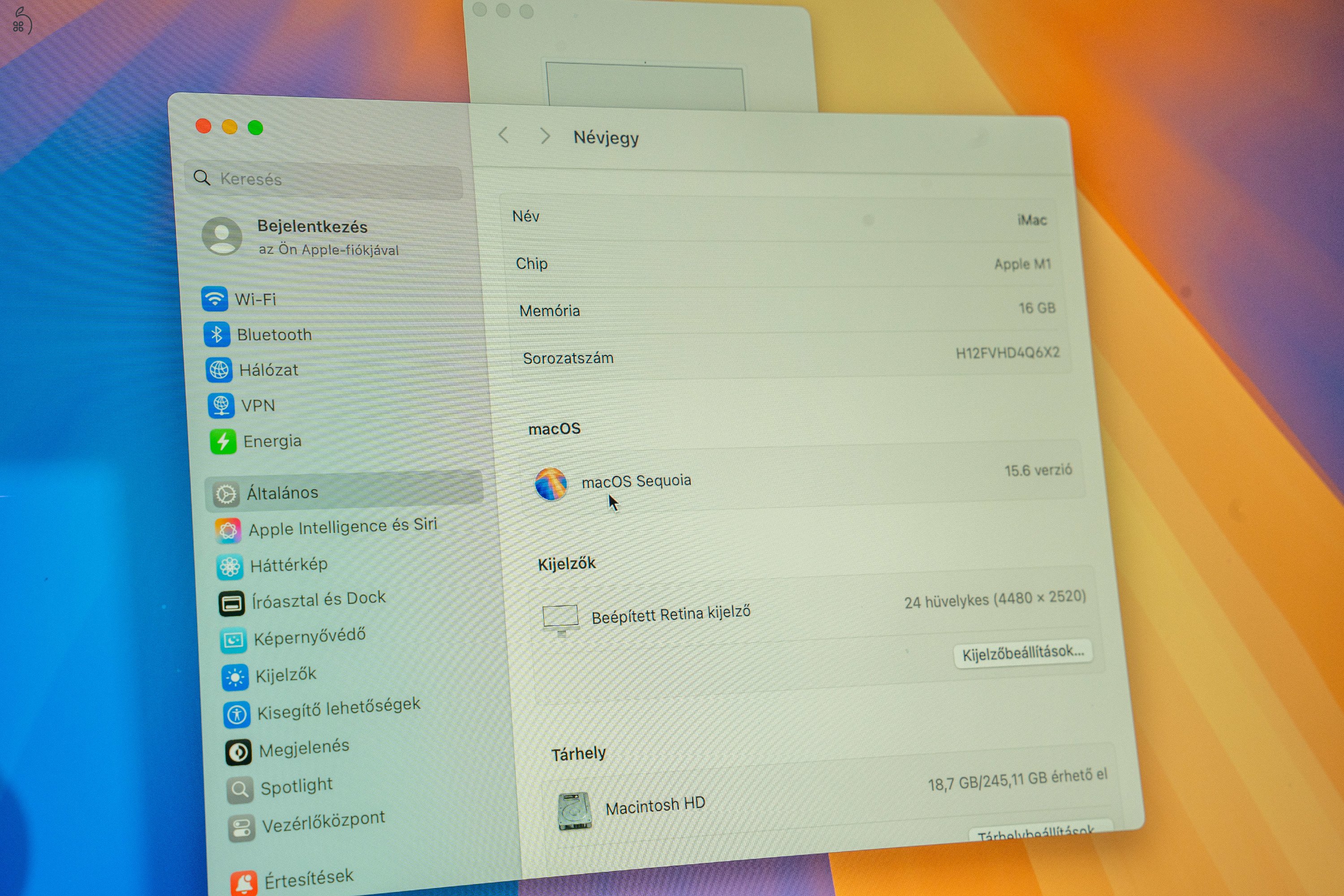The width and height of the screenshot is (1344, 896).
Task: Click the Macintosh HD drive icon
Action: coord(574,810)
